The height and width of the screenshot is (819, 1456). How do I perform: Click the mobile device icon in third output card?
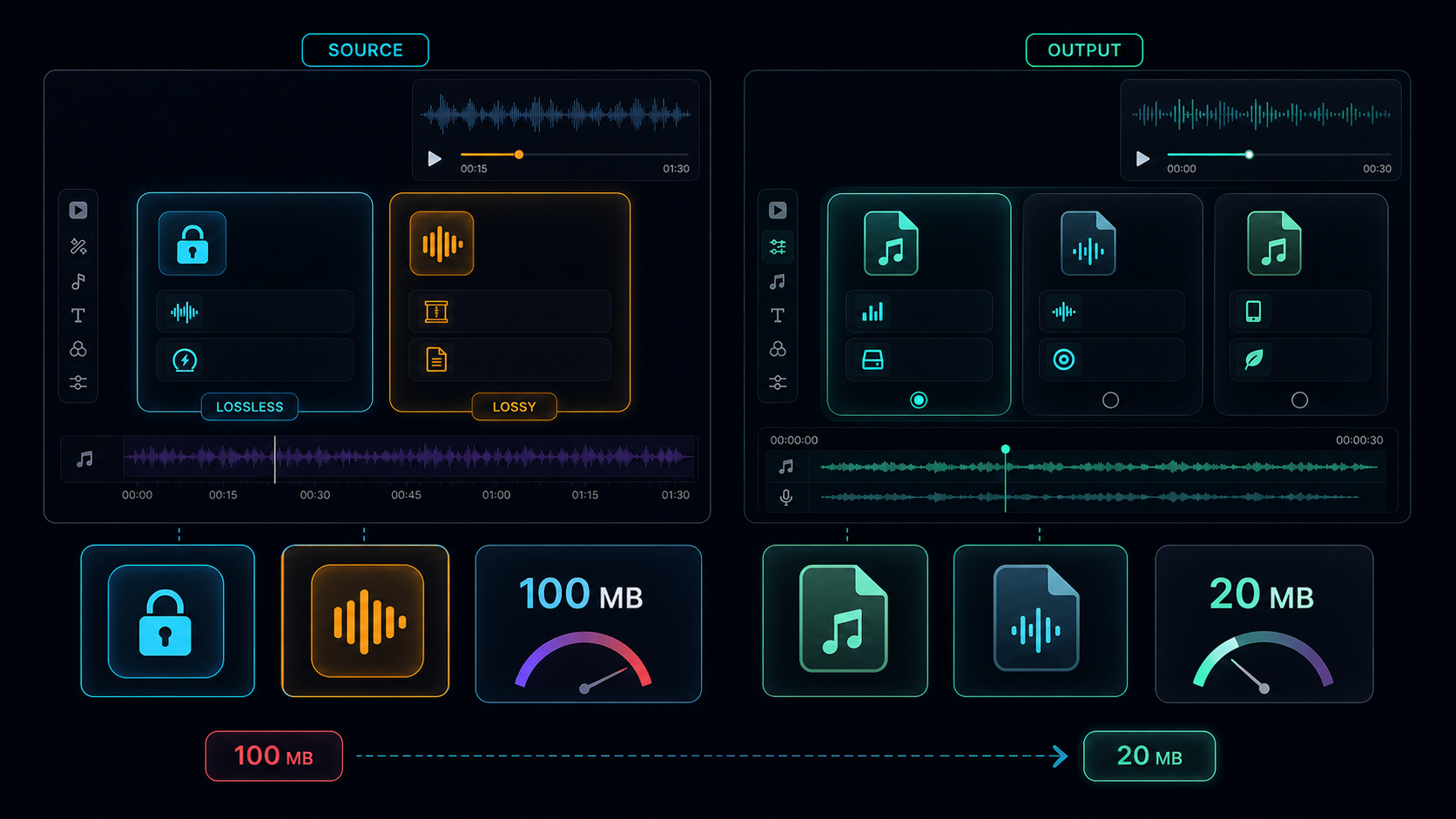1253,312
